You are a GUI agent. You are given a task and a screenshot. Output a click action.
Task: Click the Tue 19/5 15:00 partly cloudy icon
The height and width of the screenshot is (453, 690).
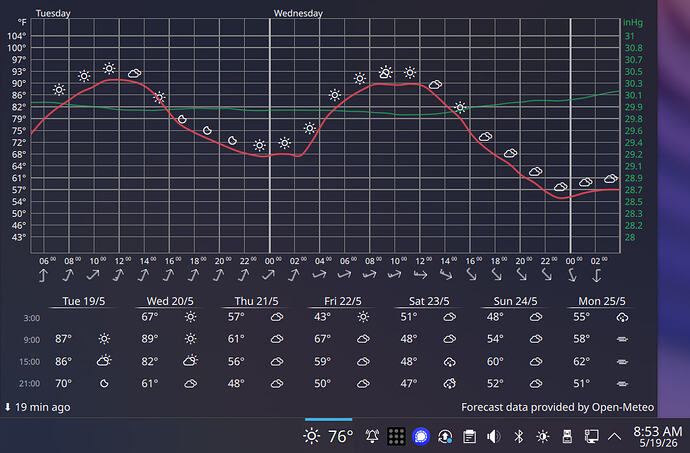point(104,361)
